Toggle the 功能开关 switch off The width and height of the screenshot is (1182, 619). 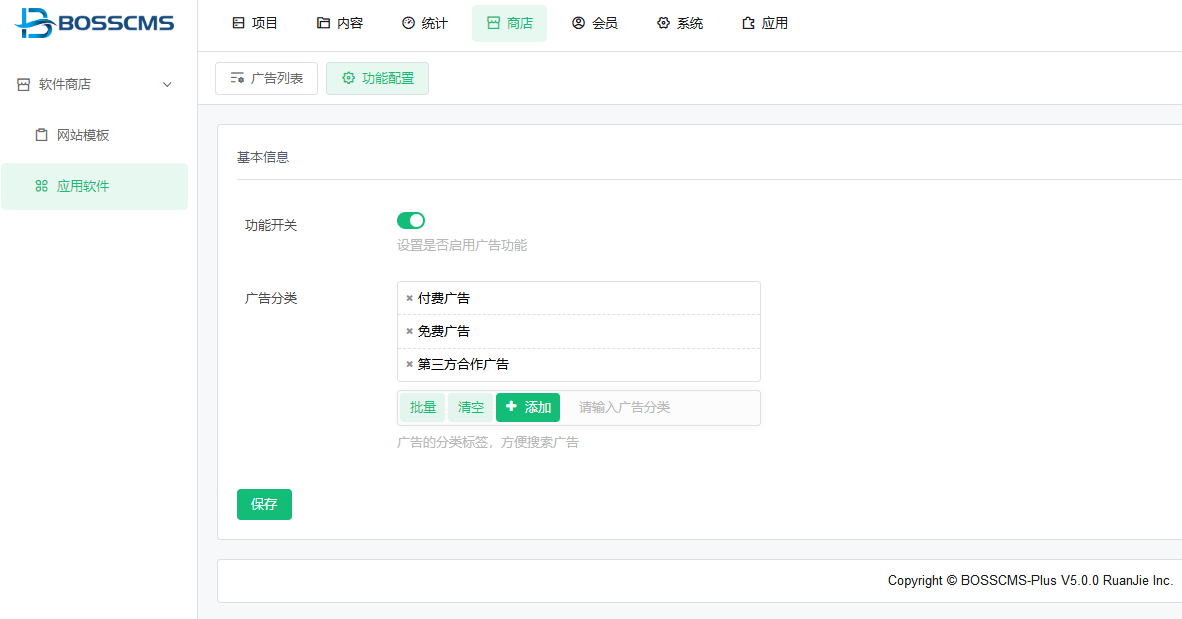pyautogui.click(x=411, y=220)
